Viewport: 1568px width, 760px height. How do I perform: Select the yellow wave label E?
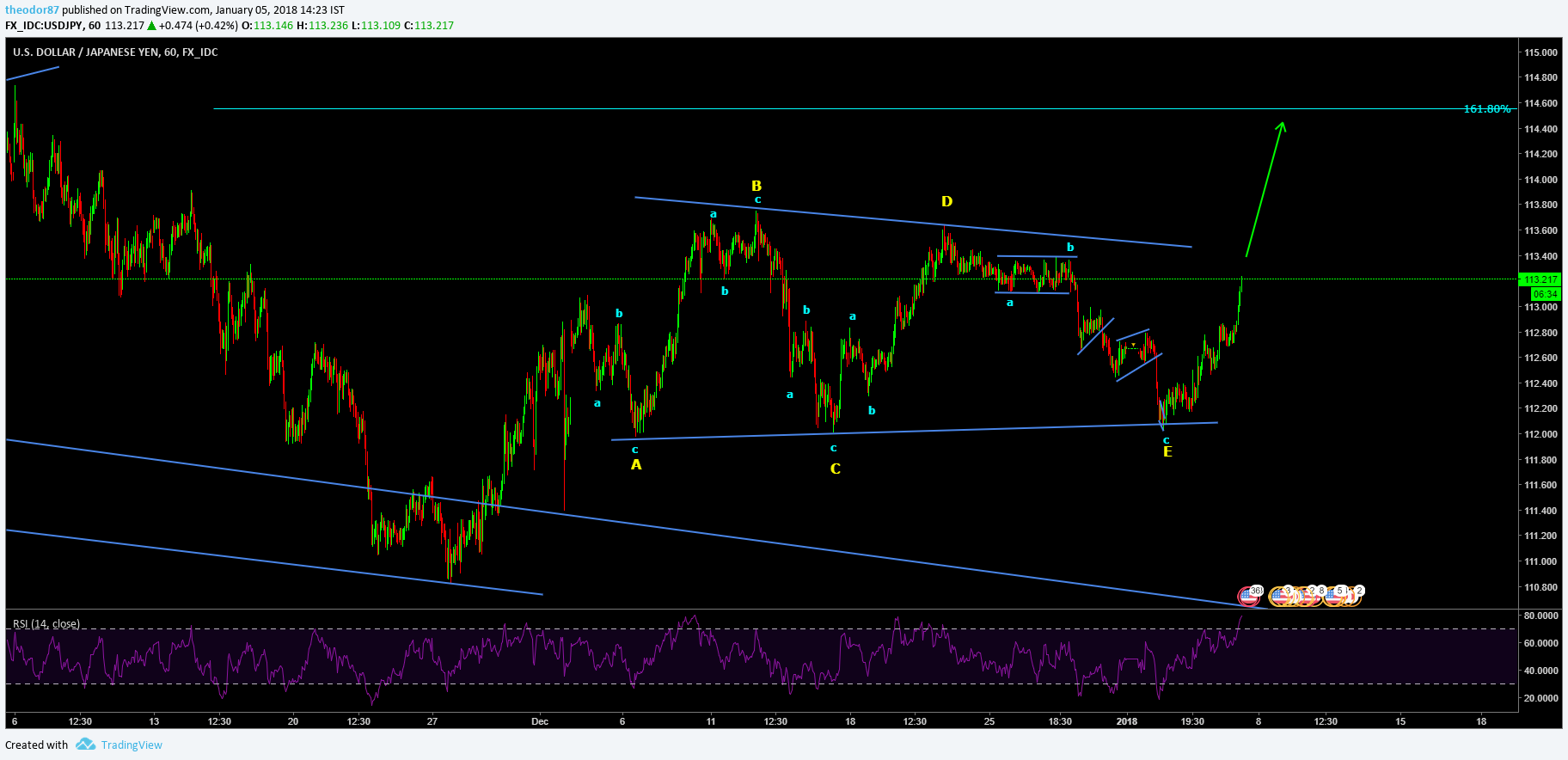[x=1167, y=451]
